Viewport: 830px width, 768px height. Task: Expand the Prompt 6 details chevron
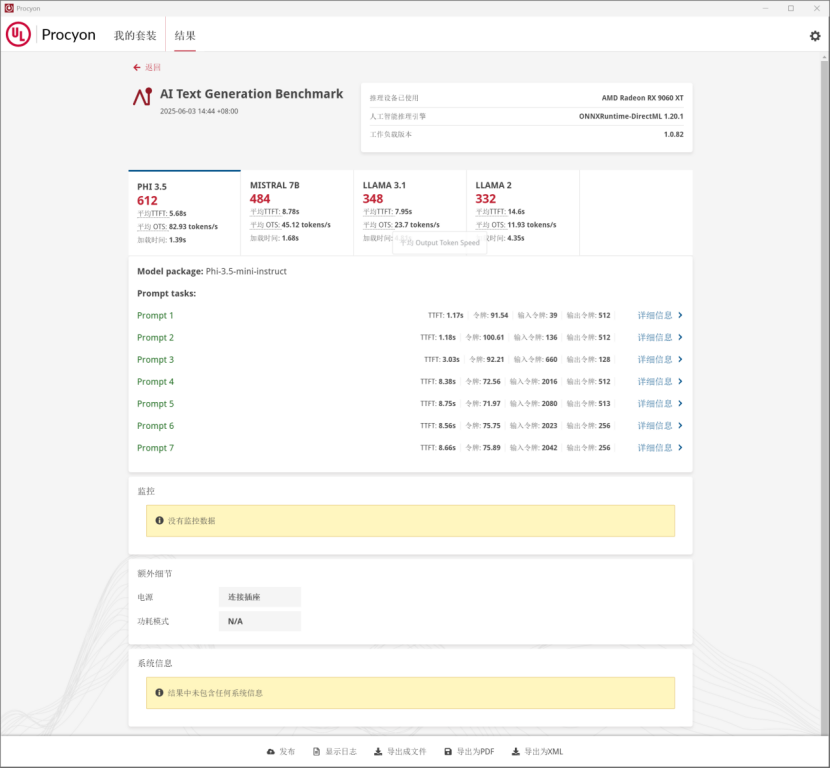click(x=680, y=426)
